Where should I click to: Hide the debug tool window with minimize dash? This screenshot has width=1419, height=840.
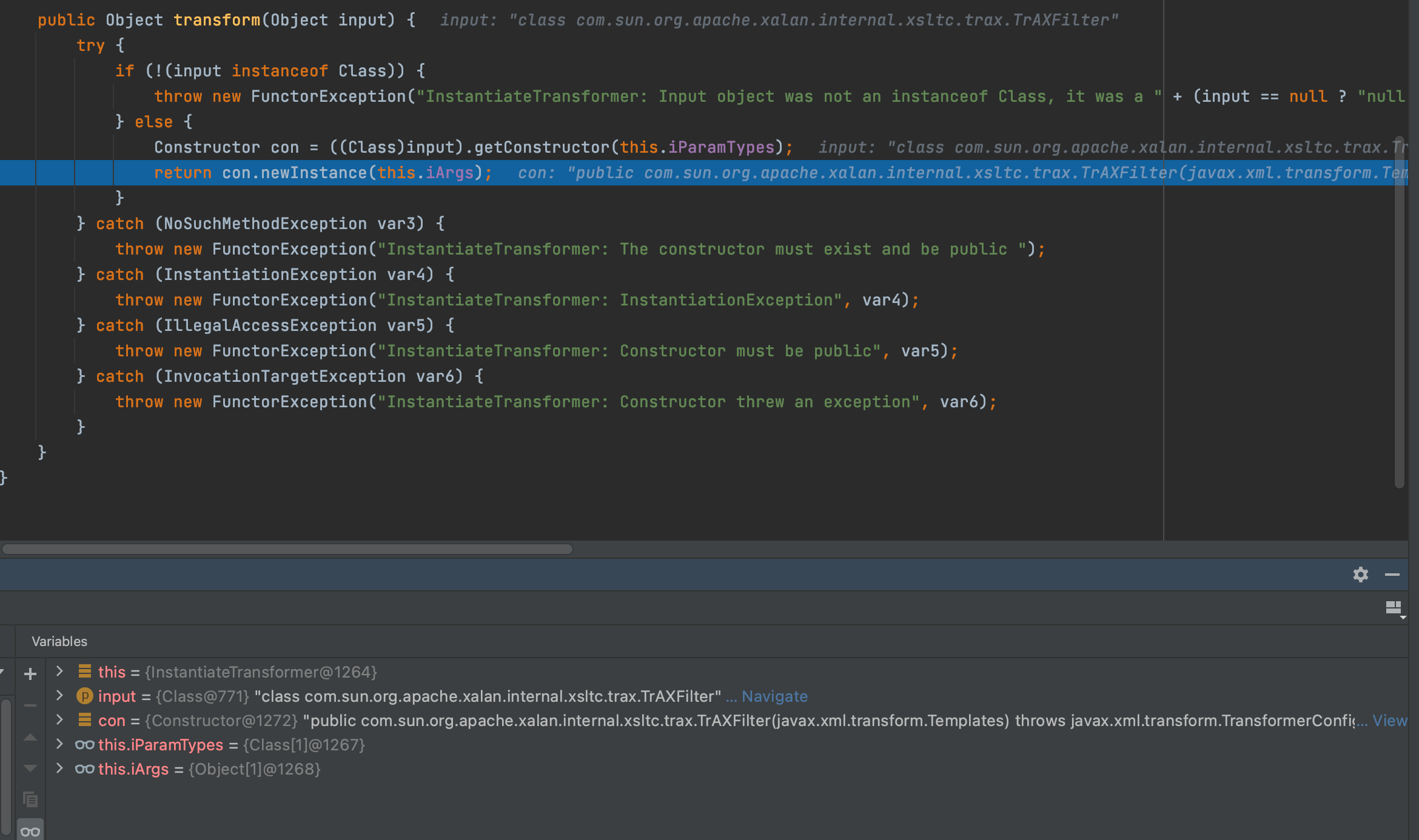tap(1392, 575)
